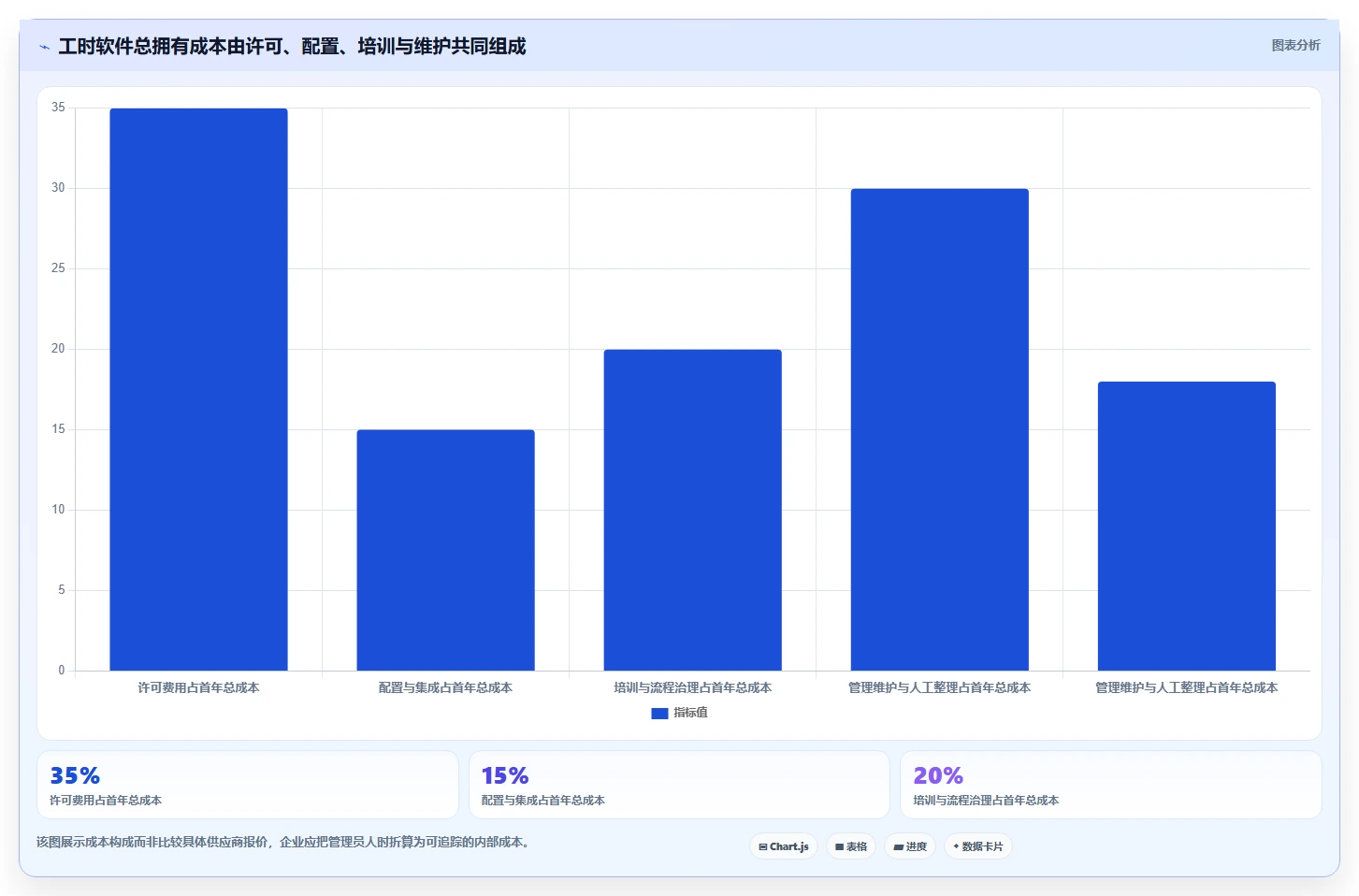Click y-axis tick value 10

58,510
